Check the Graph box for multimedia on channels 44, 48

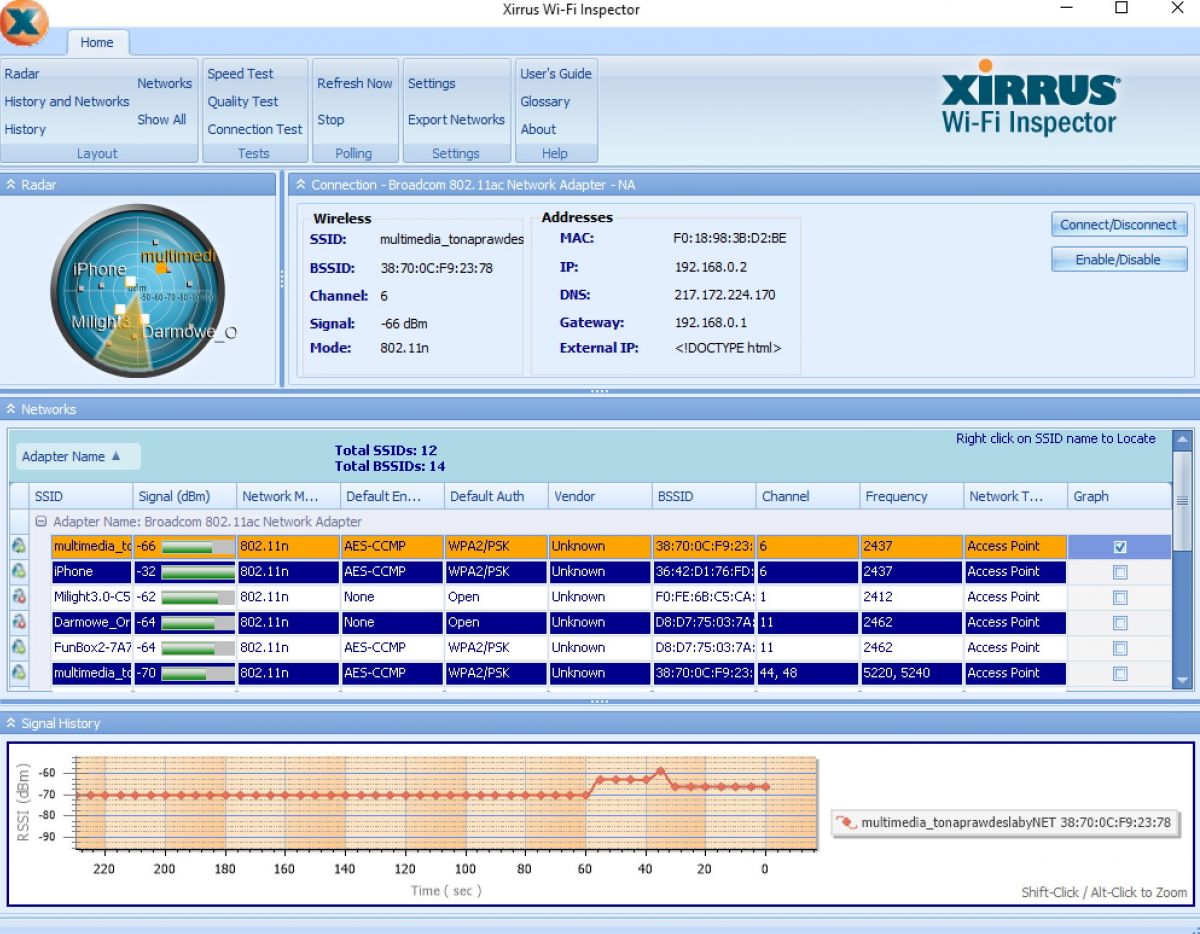(x=1120, y=673)
